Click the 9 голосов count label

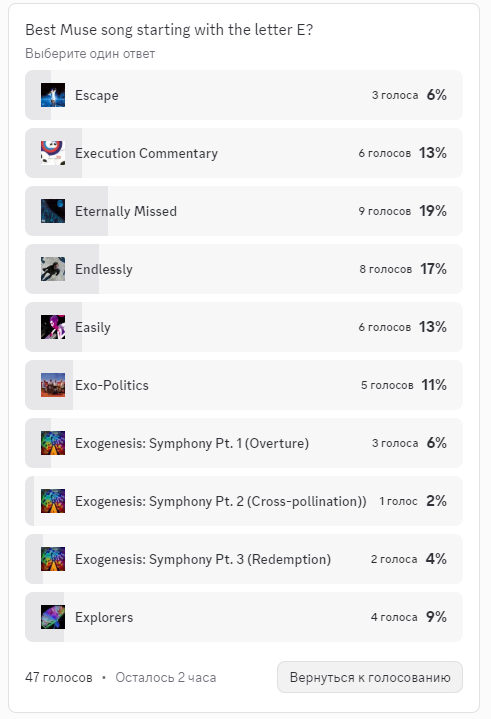coord(385,211)
